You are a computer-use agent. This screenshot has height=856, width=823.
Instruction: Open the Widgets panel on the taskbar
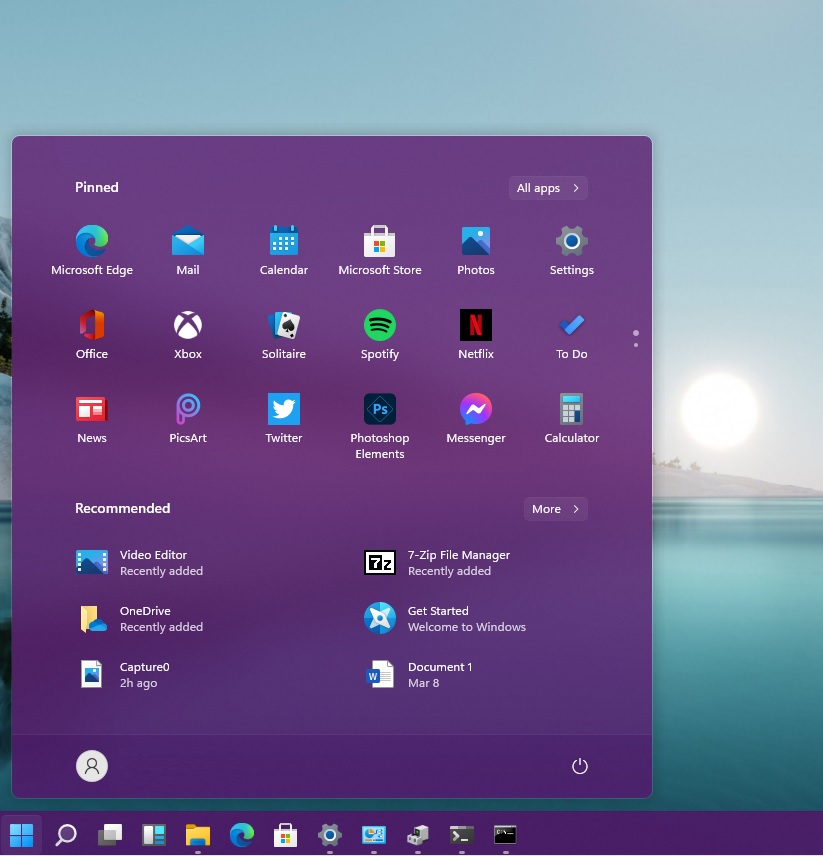[x=154, y=834]
